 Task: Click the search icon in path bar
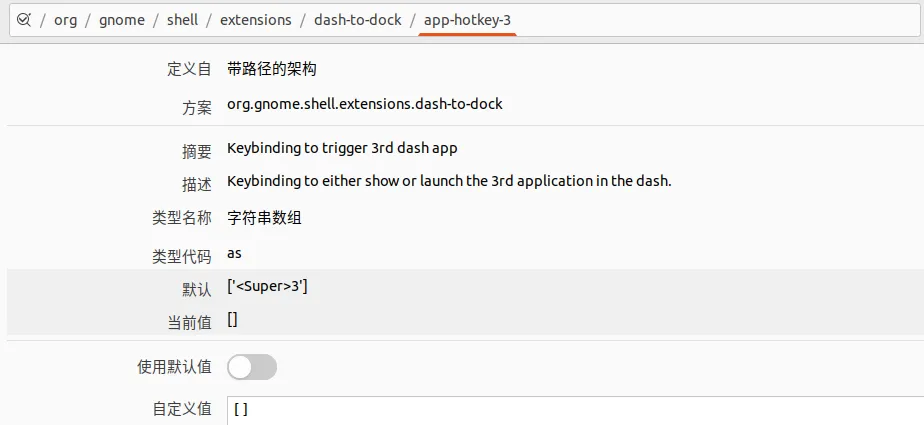click(x=24, y=19)
